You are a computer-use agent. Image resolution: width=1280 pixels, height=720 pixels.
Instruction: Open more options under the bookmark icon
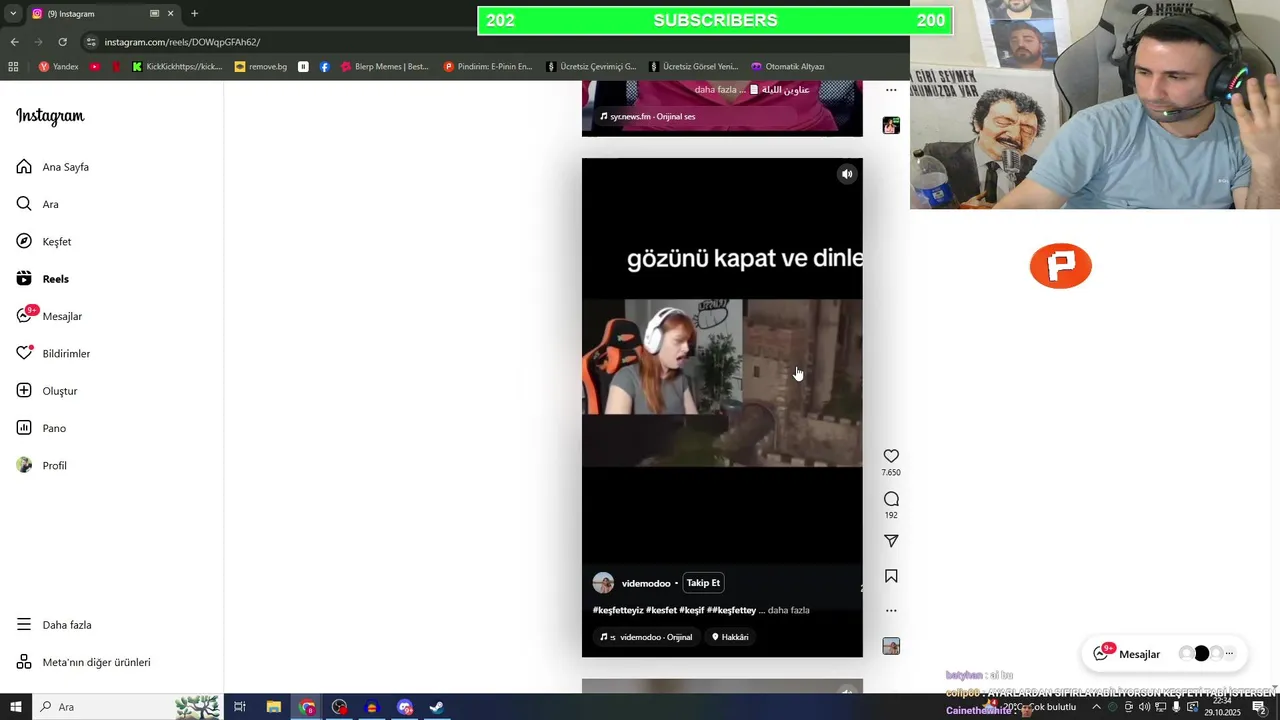coord(891,610)
